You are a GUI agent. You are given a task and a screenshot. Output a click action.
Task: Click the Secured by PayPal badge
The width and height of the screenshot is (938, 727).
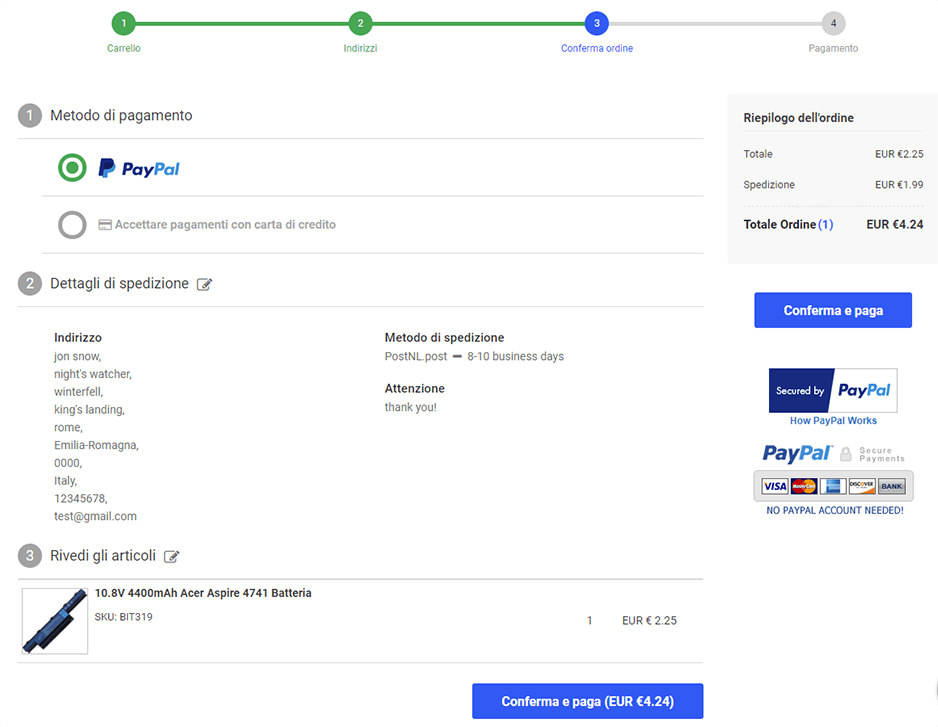[x=833, y=390]
